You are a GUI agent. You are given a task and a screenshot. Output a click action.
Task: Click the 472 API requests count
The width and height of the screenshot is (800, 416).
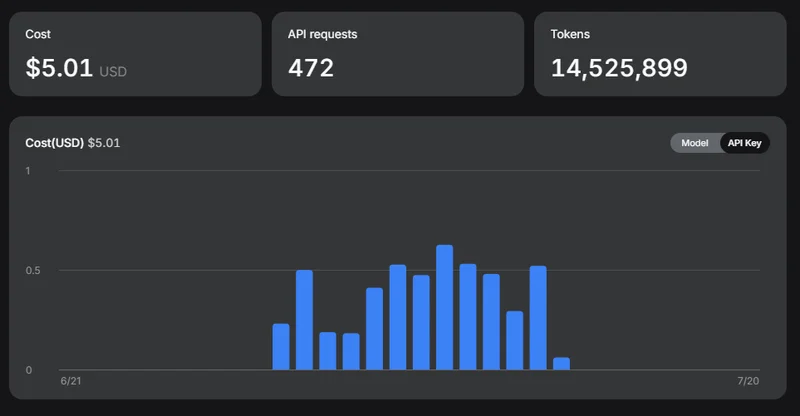311,68
